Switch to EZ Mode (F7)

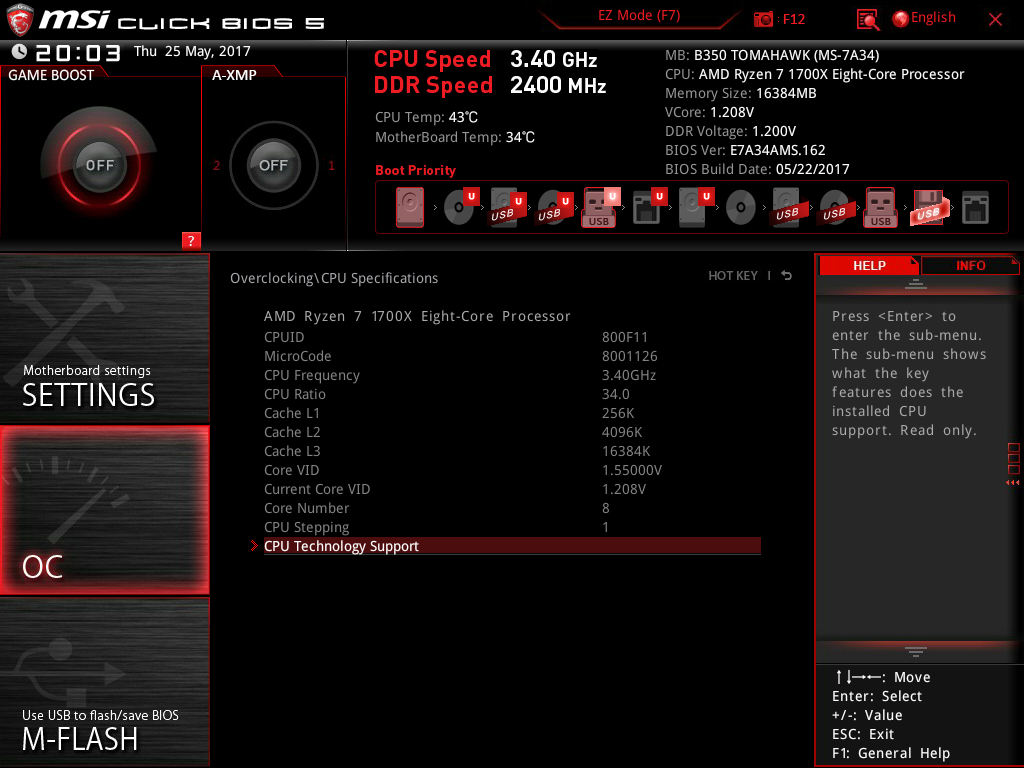click(639, 16)
